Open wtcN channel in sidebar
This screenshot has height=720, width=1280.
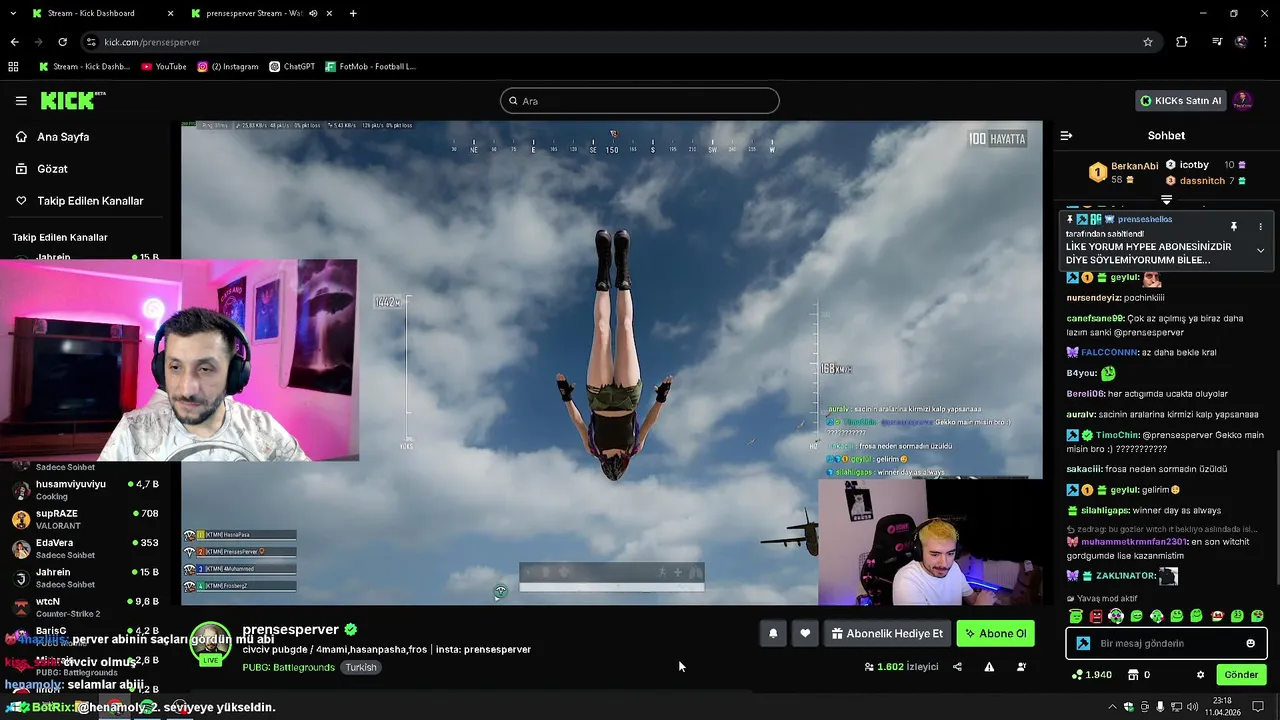pyautogui.click(x=85, y=607)
